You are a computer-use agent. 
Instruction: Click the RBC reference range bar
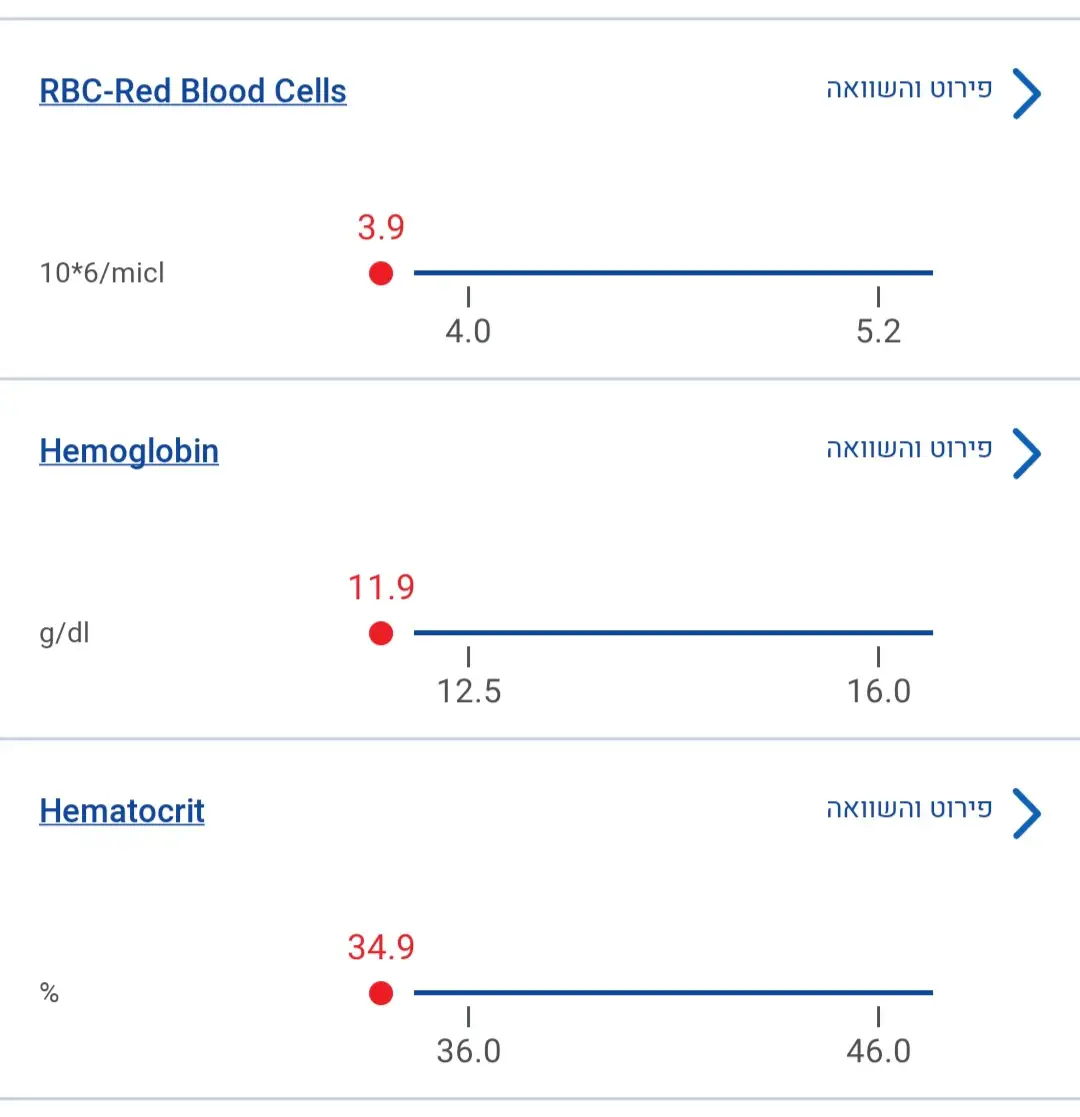(x=673, y=272)
